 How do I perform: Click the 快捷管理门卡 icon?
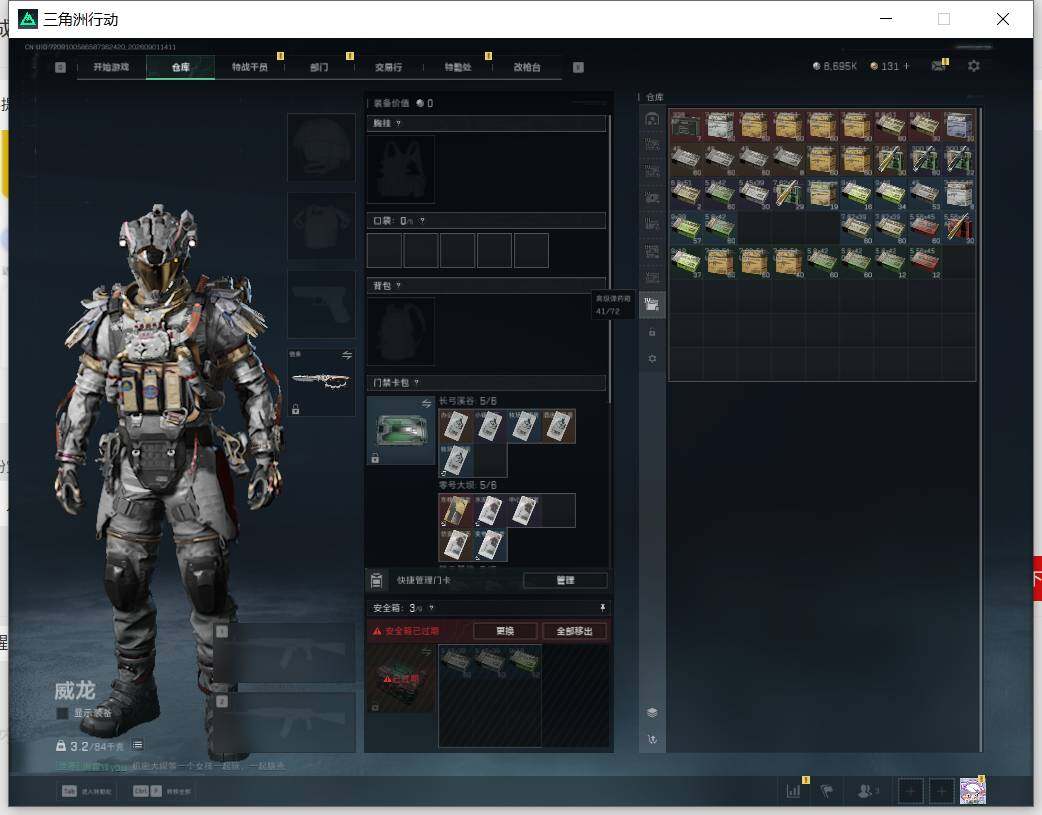click(x=376, y=580)
